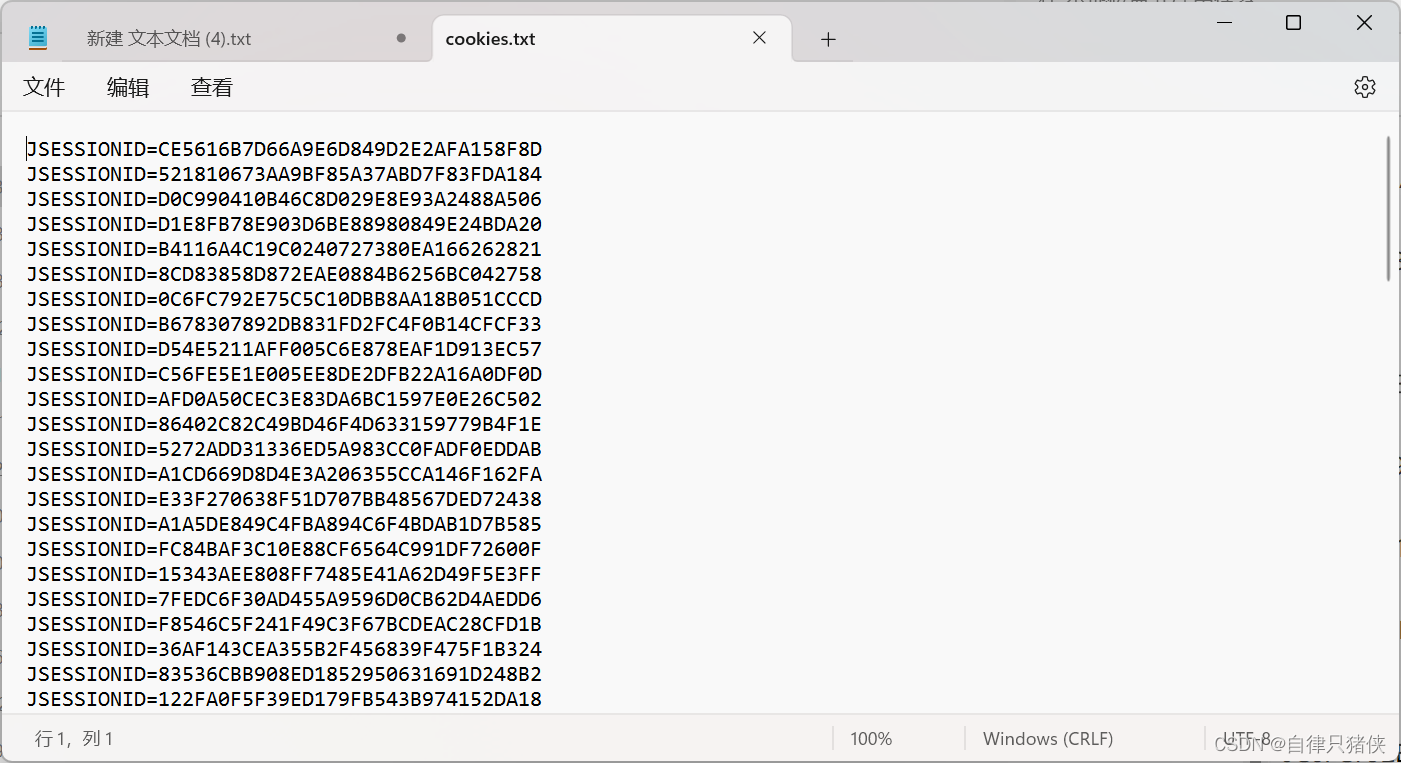This screenshot has height=763, width=1401.
Task: Click the vertical scrollbar thumb
Action: click(1388, 208)
